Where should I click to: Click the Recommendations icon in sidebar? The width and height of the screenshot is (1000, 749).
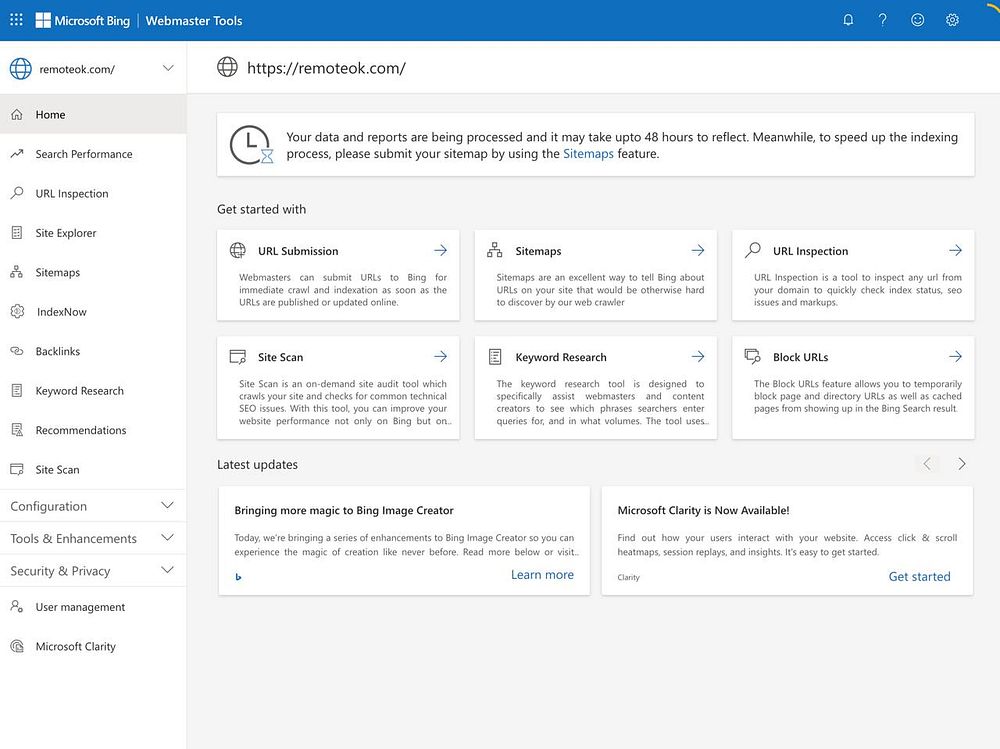click(17, 430)
